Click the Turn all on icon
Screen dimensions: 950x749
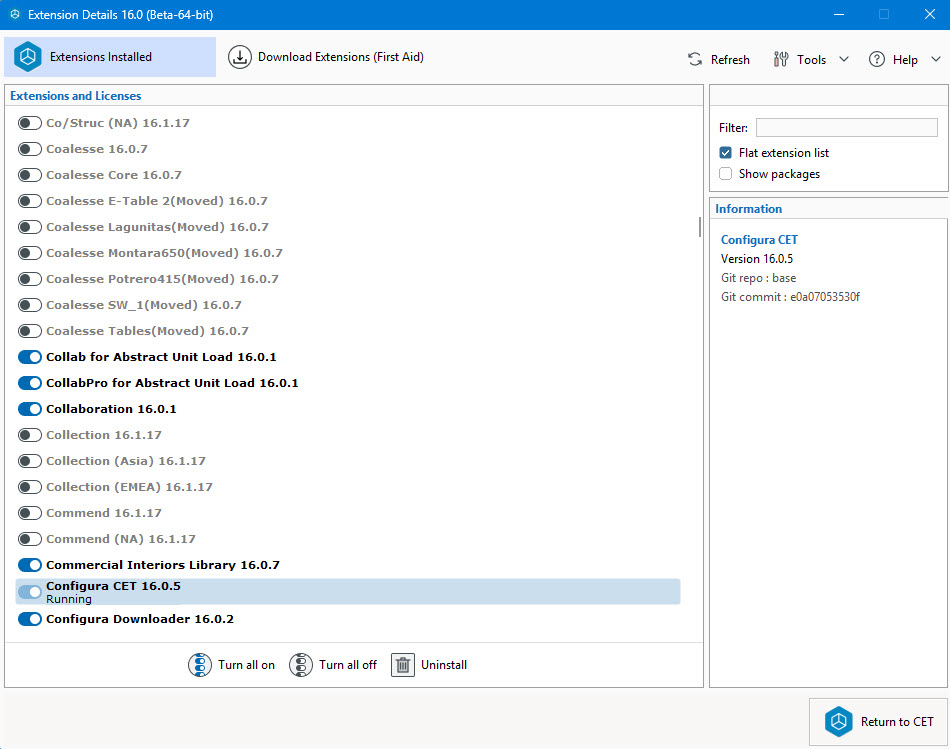(200, 665)
